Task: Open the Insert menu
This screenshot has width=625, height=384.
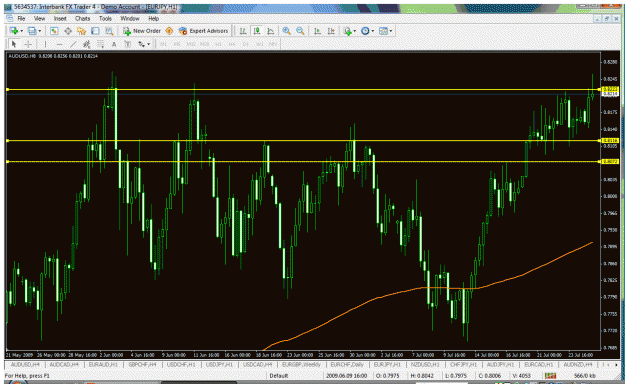Action: 60,18
